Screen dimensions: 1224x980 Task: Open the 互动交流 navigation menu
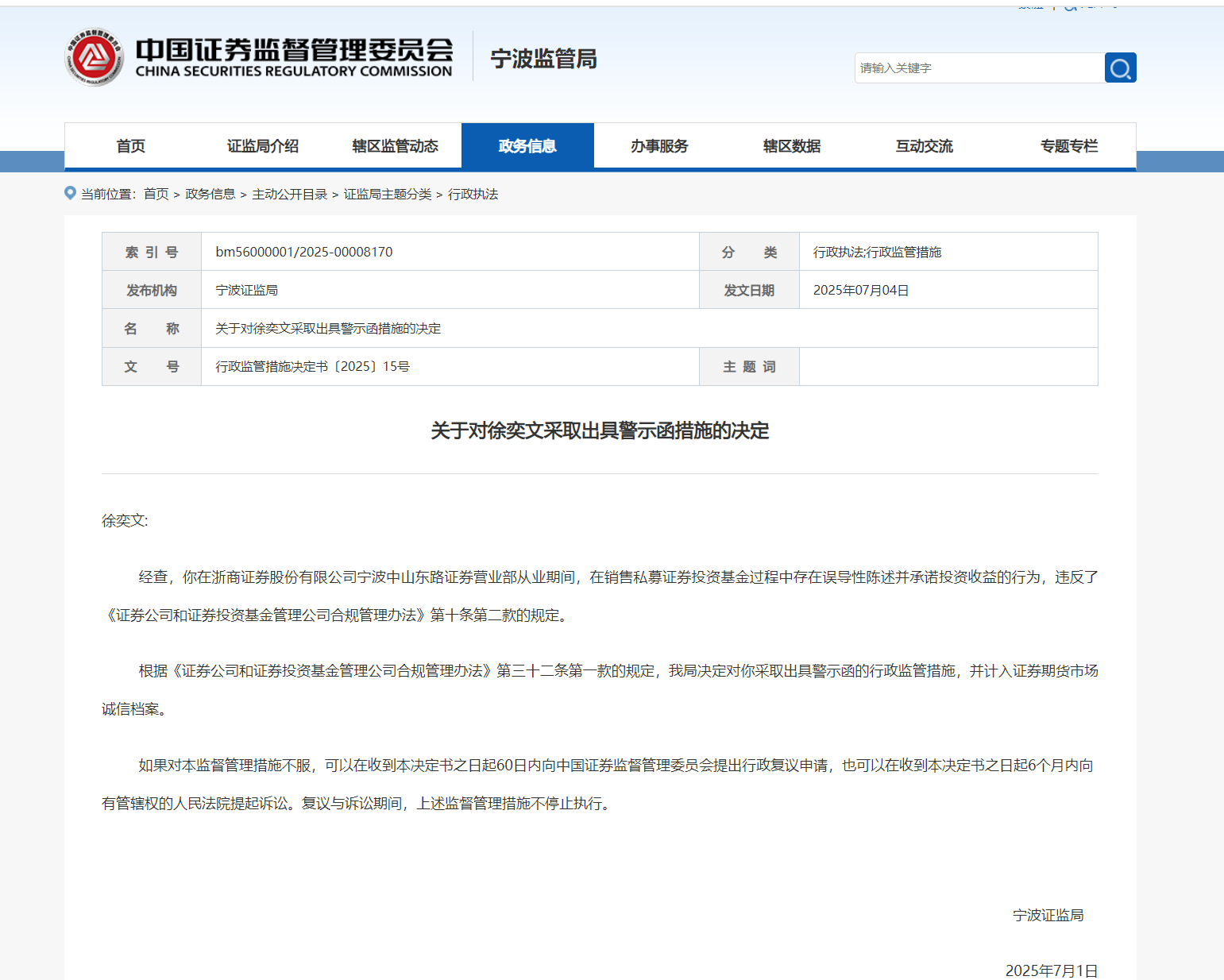924,146
